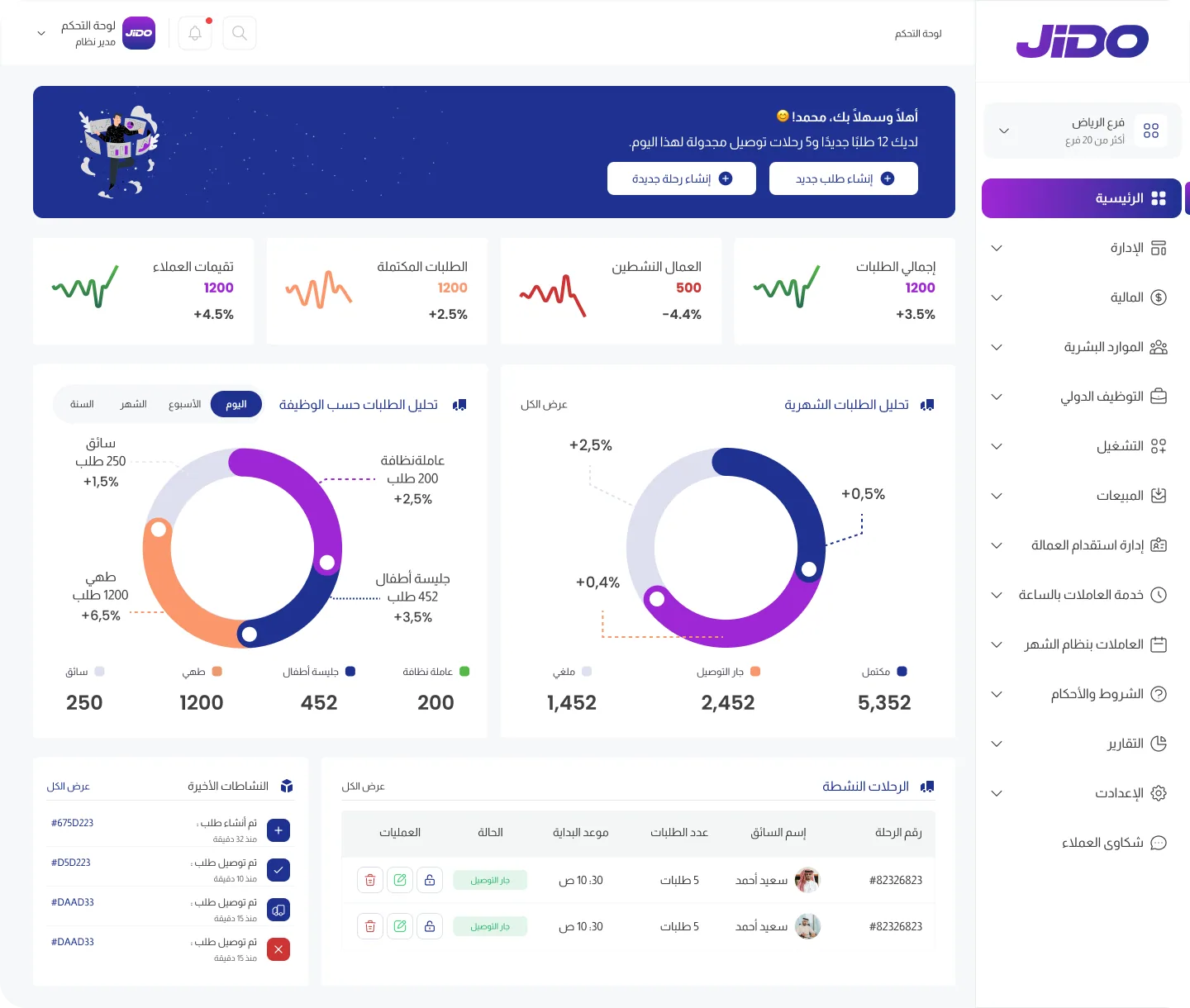Screen dimensions: 1190x1008
Task: Click the notification bell icon
Action: coord(195,33)
